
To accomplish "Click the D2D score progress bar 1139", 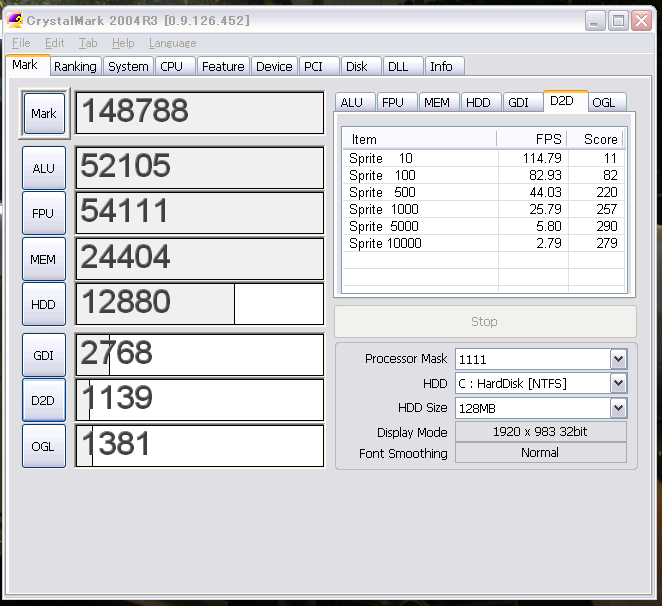I will [200, 400].
